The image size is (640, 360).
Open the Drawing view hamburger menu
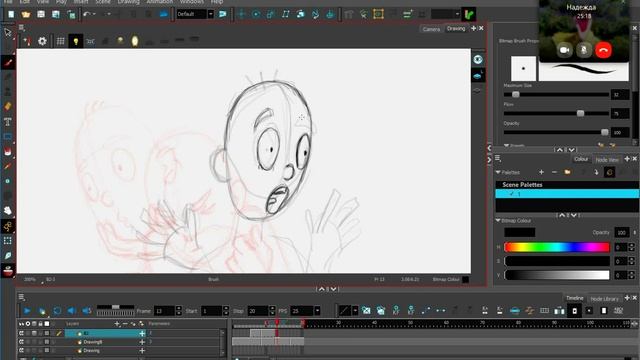[x=22, y=28]
